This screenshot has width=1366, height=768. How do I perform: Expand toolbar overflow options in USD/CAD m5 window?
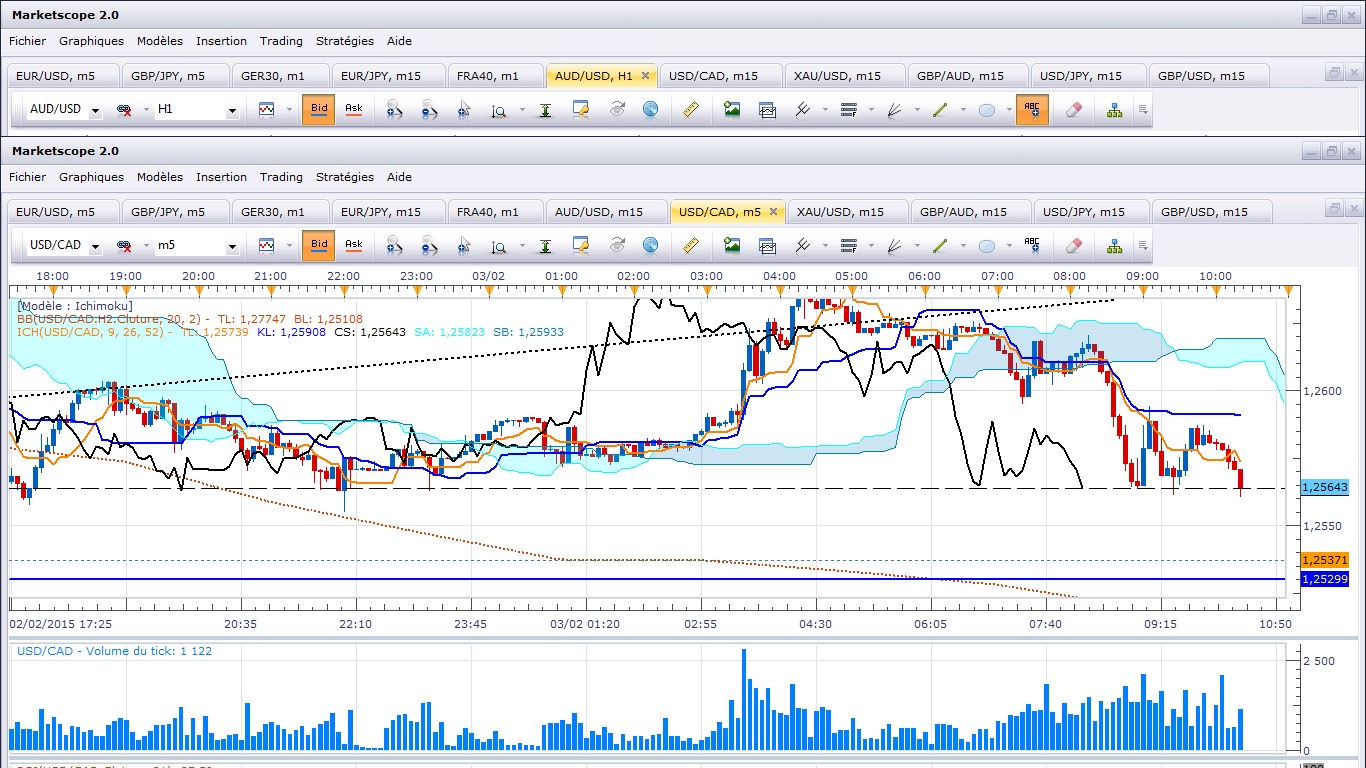point(1143,245)
